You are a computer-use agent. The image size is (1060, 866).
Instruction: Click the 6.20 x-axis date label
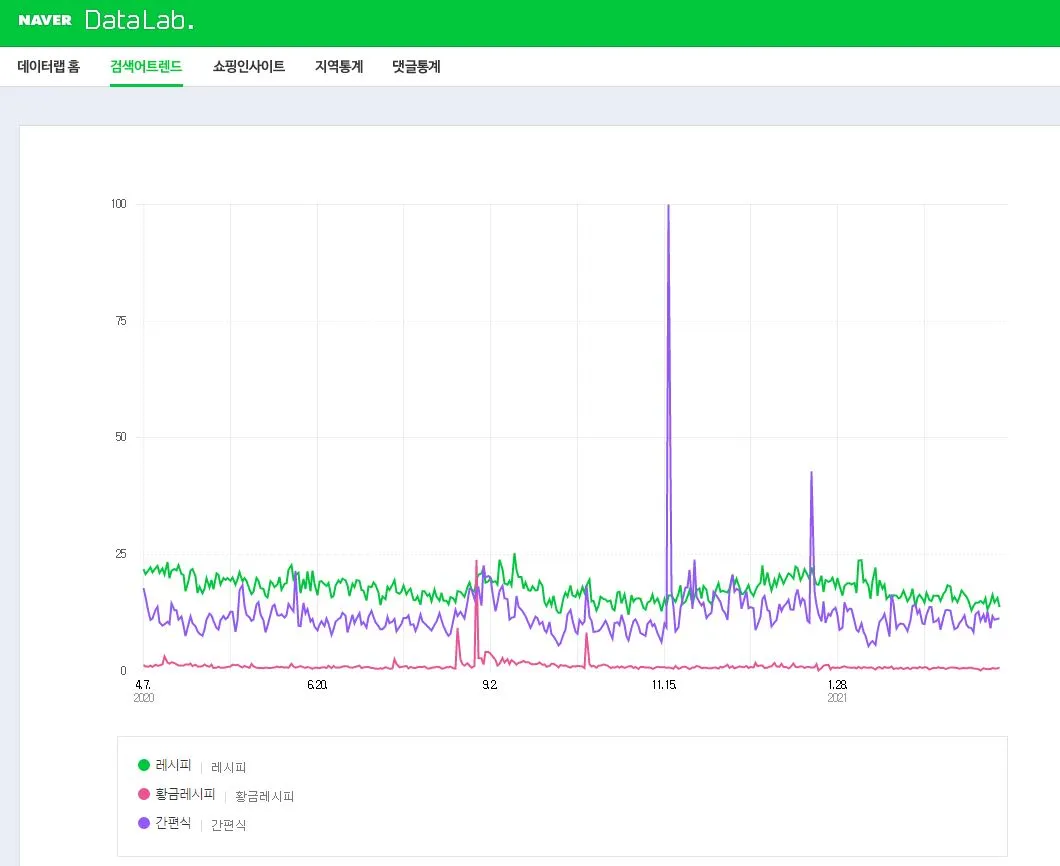click(x=317, y=685)
